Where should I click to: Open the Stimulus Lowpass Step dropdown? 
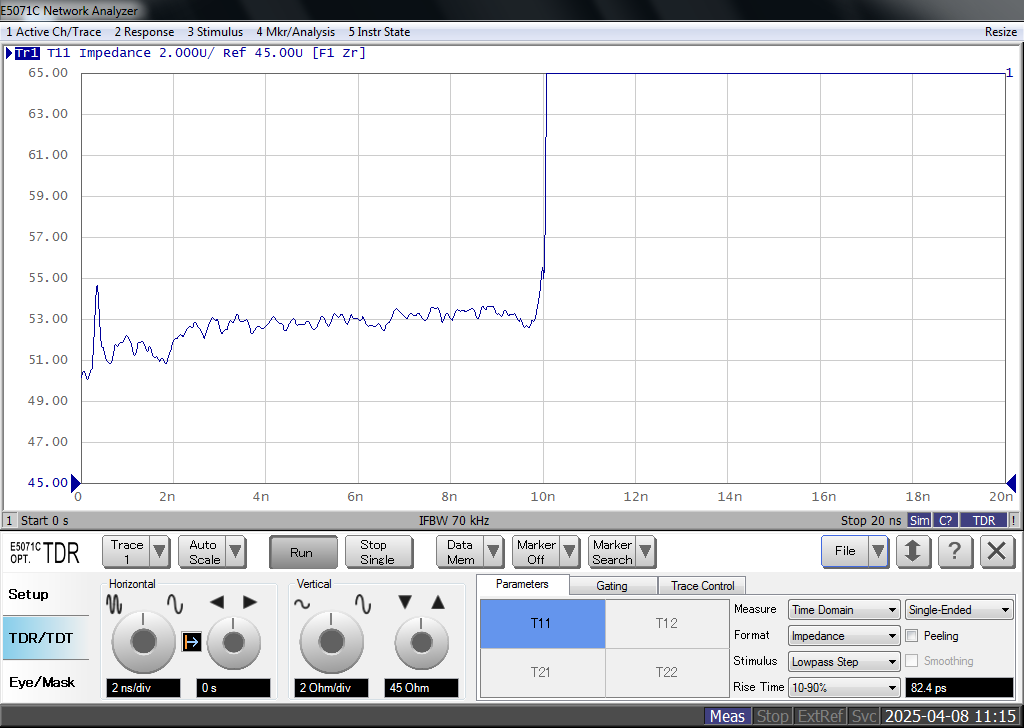844,662
